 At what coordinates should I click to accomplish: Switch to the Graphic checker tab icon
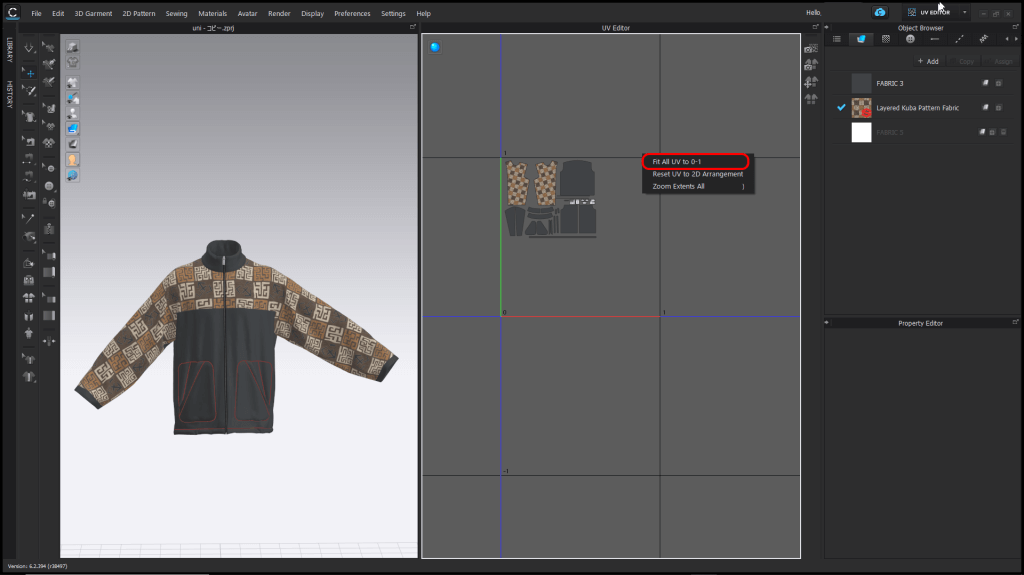point(886,39)
